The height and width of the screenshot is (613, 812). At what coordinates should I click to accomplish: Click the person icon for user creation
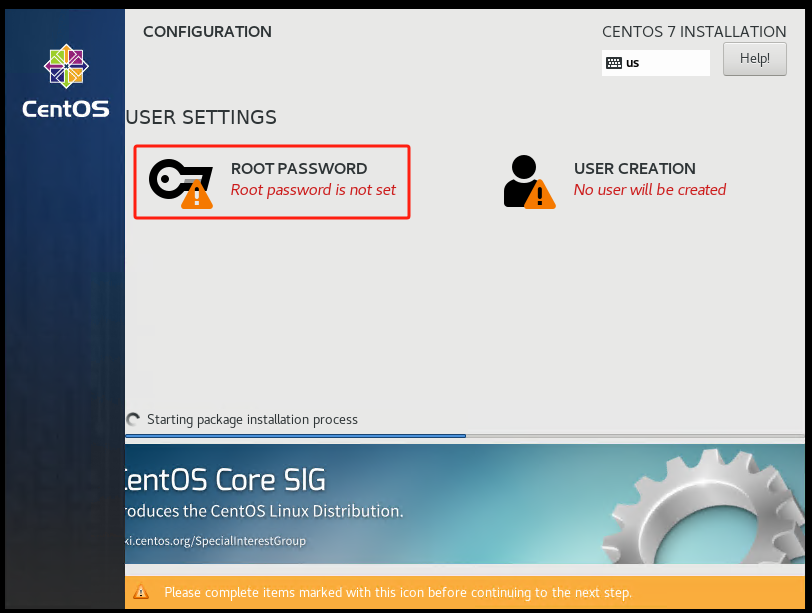pyautogui.click(x=521, y=178)
